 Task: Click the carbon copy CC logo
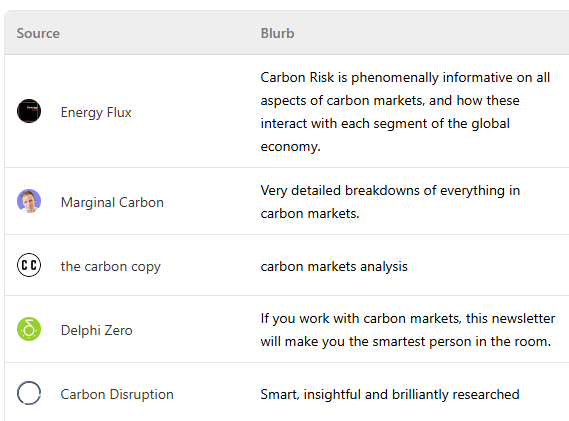click(29, 265)
